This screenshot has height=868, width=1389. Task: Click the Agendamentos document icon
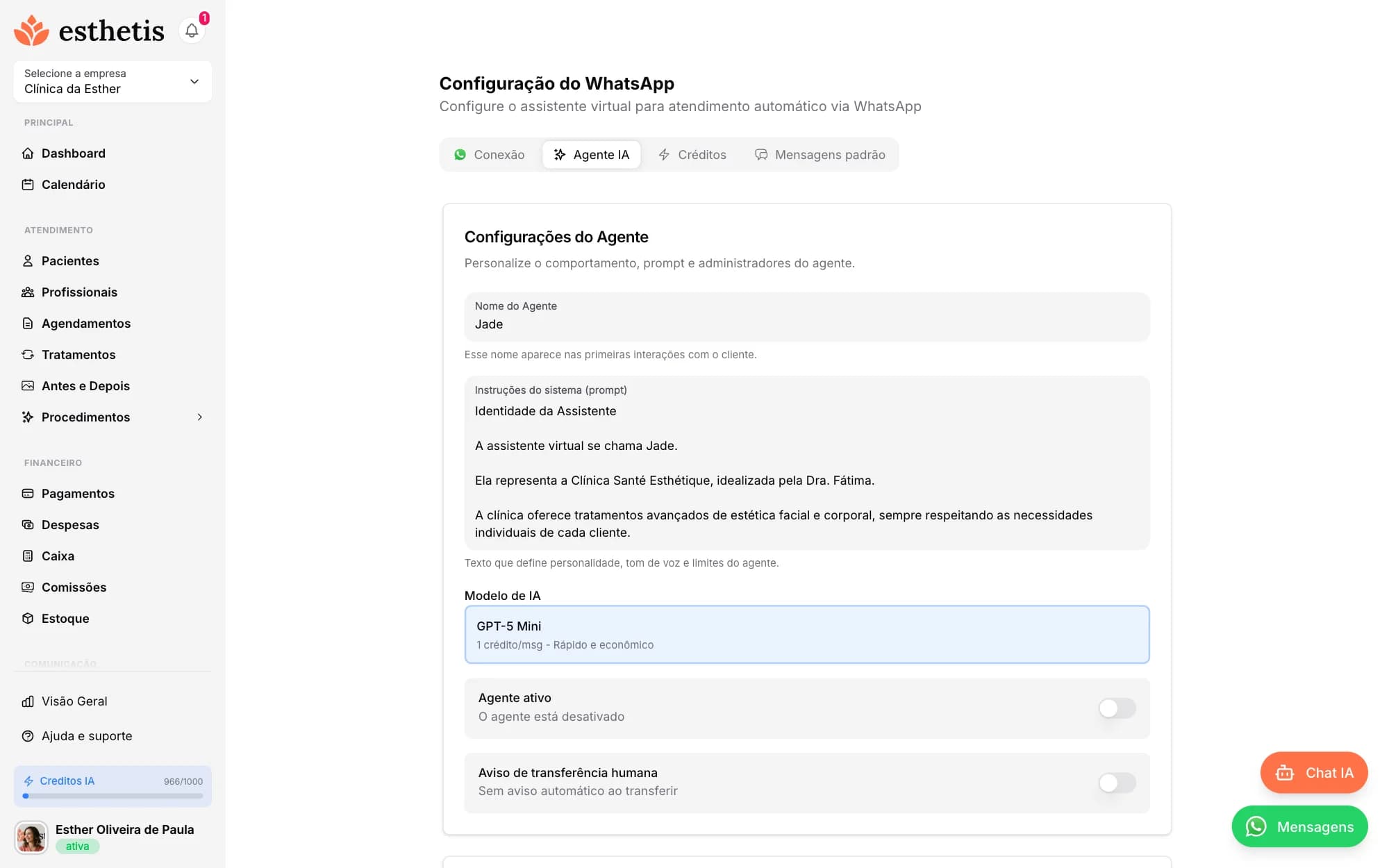point(28,324)
